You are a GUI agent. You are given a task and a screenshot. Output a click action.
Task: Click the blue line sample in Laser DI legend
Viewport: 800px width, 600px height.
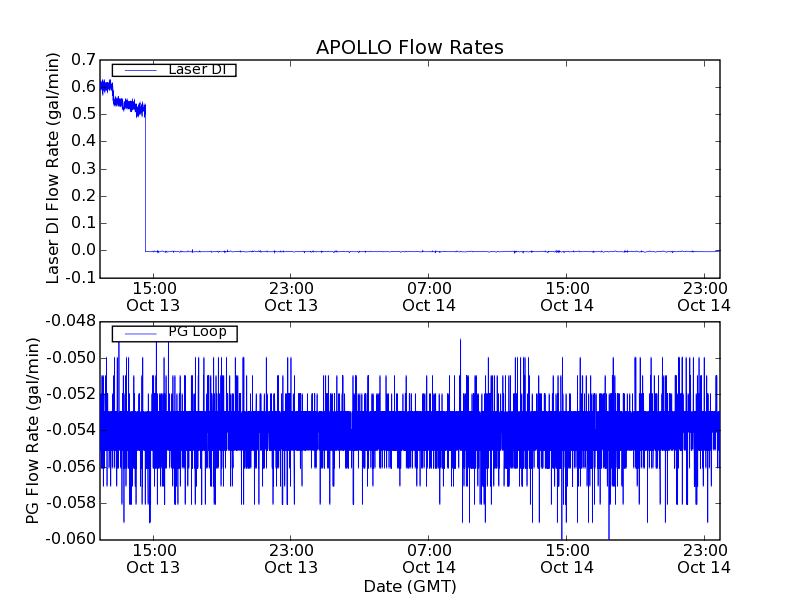coord(141,70)
